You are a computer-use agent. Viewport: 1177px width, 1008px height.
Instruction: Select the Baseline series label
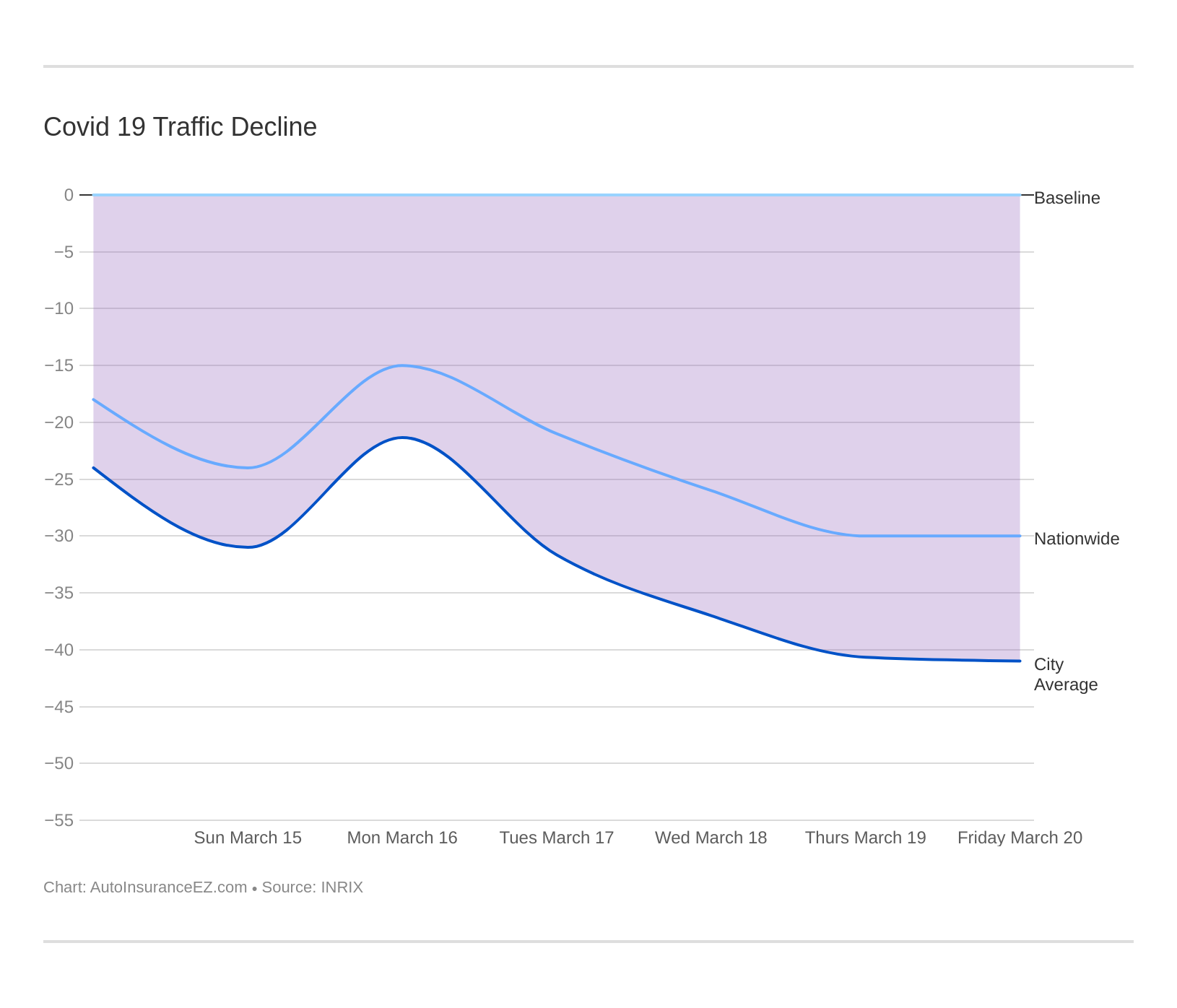coord(1066,198)
